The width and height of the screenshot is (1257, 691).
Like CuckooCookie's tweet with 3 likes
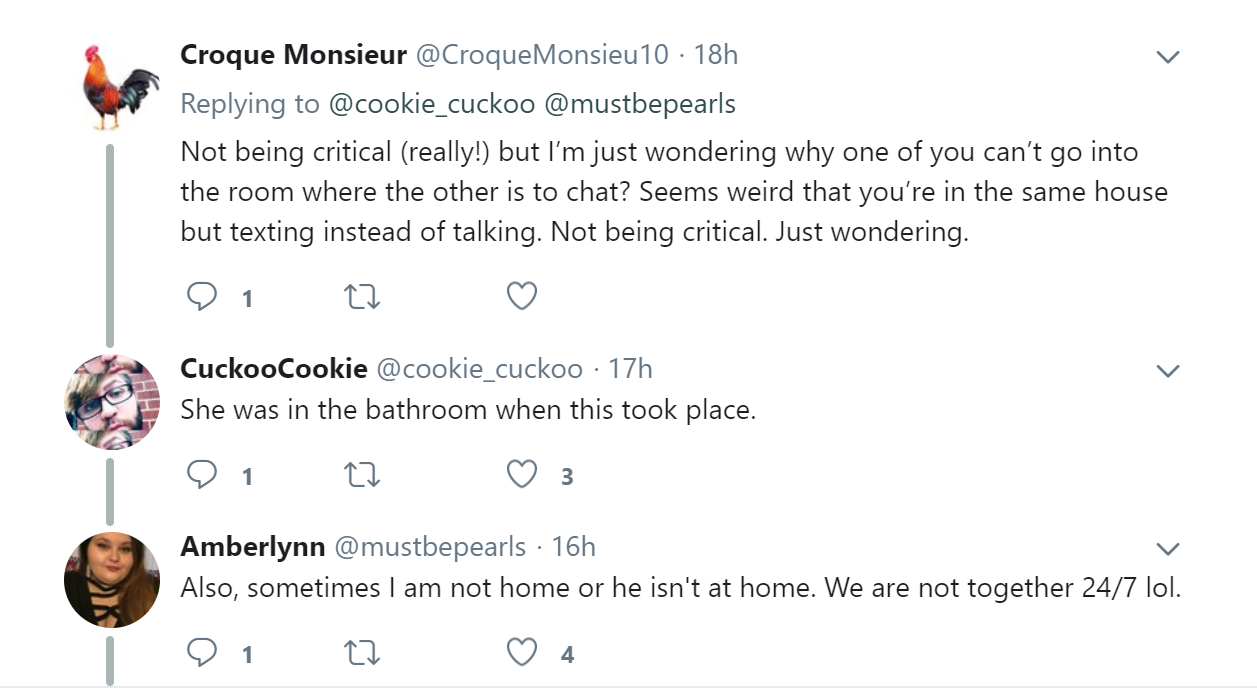(522, 475)
